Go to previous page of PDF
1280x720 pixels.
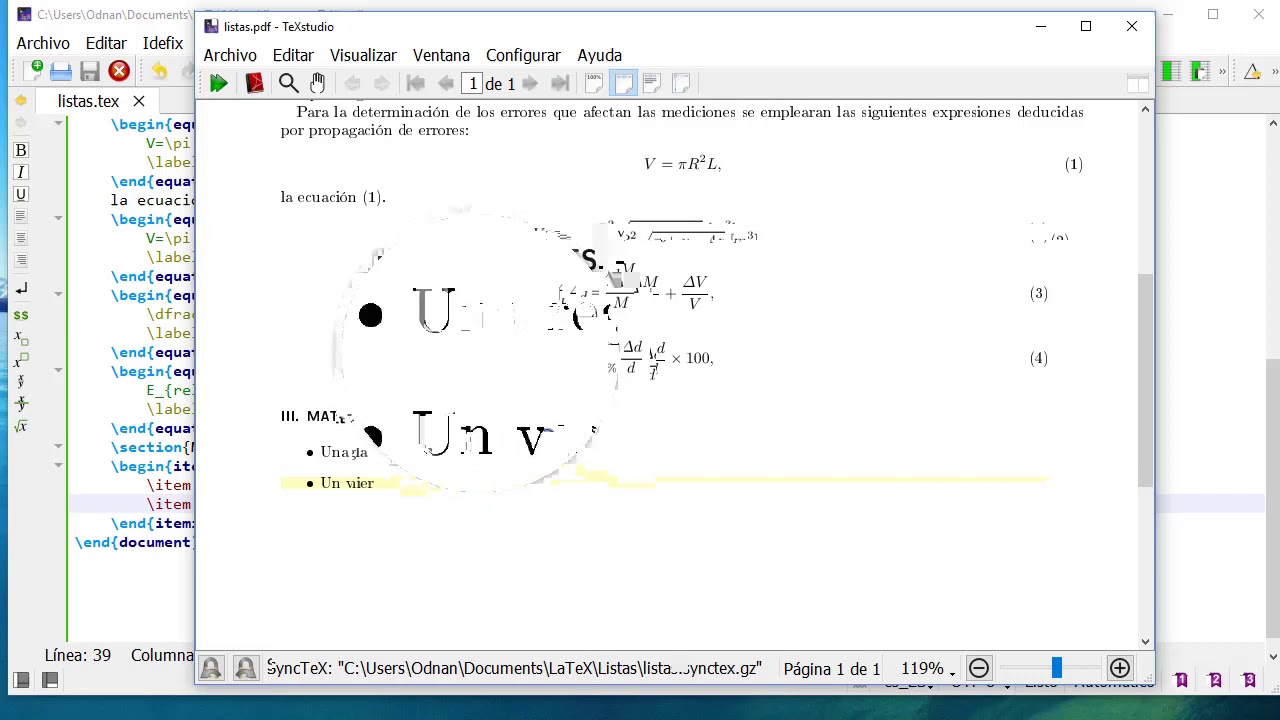point(445,84)
